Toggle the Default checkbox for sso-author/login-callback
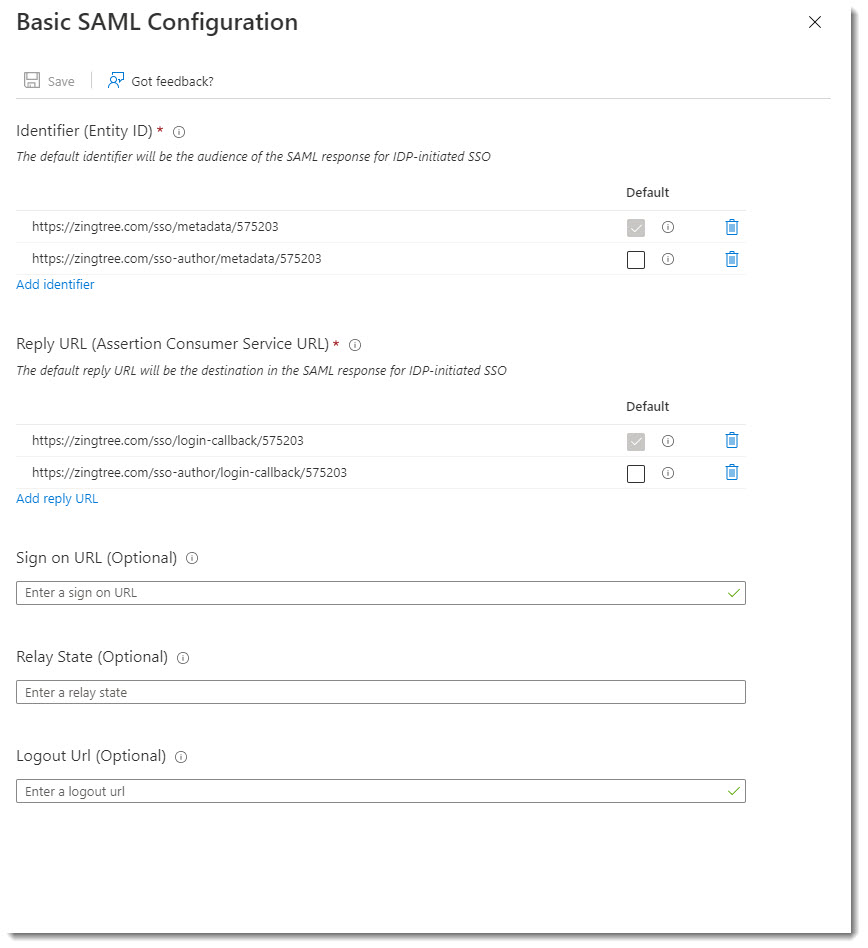Screen dimensions: 868x948 (x=636, y=473)
